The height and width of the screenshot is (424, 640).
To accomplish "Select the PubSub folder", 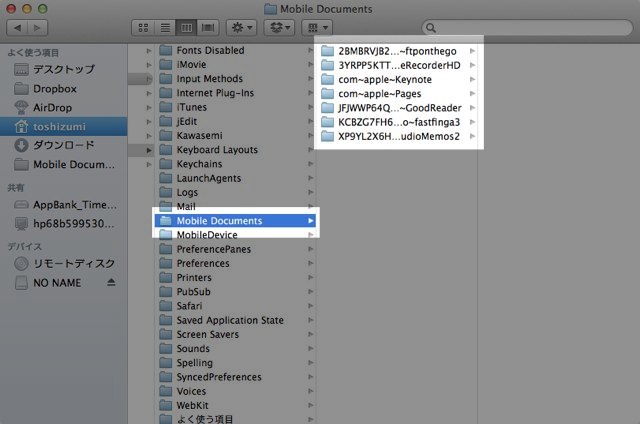I will [236, 292].
